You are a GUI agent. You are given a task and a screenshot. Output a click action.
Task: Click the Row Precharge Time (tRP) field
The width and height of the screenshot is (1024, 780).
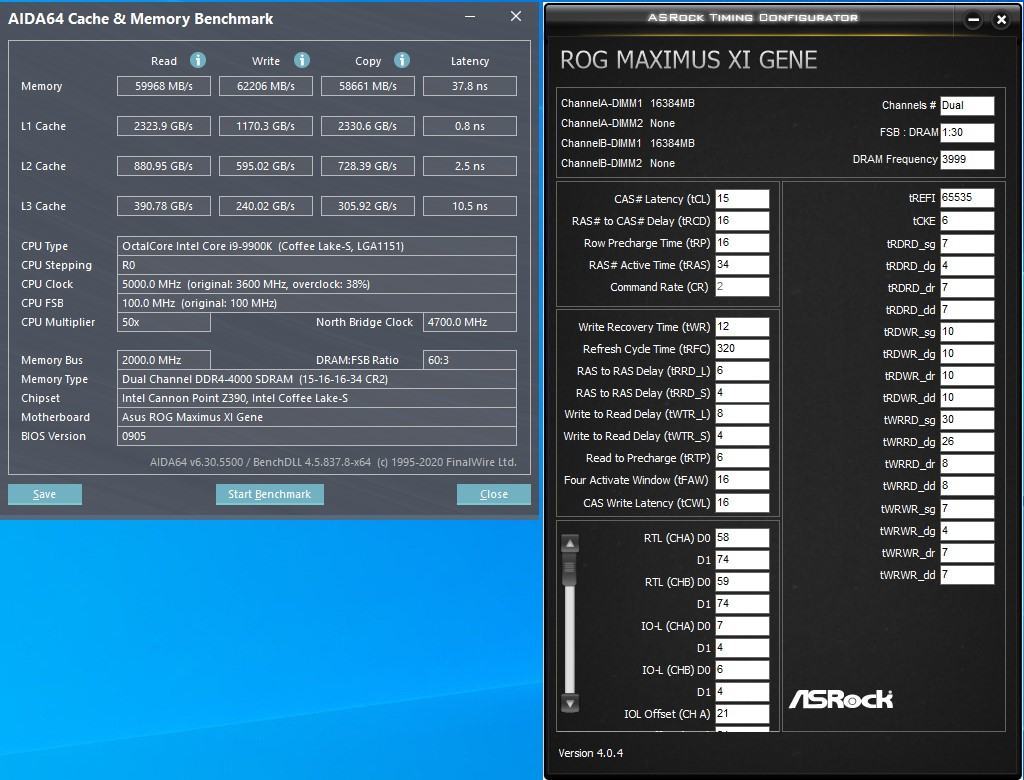[743, 243]
